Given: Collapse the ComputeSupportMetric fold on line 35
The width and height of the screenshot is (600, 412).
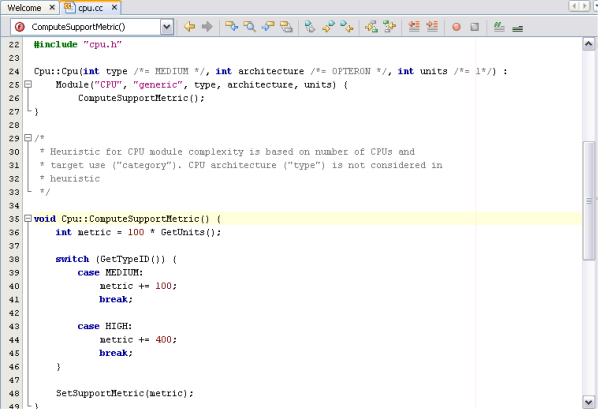Looking at the screenshot, I should coord(28,218).
